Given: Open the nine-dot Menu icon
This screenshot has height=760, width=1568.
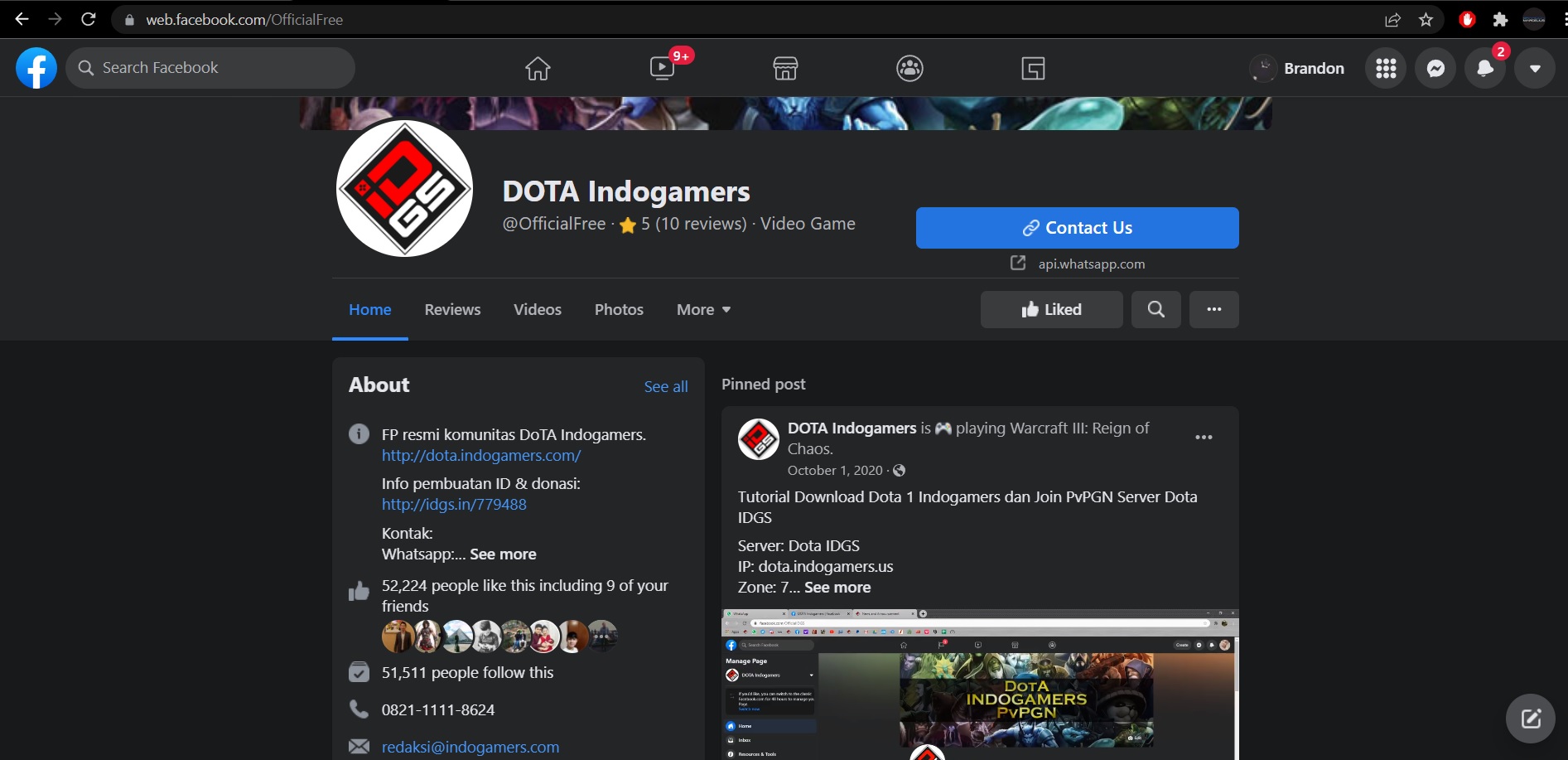Looking at the screenshot, I should [x=1386, y=68].
